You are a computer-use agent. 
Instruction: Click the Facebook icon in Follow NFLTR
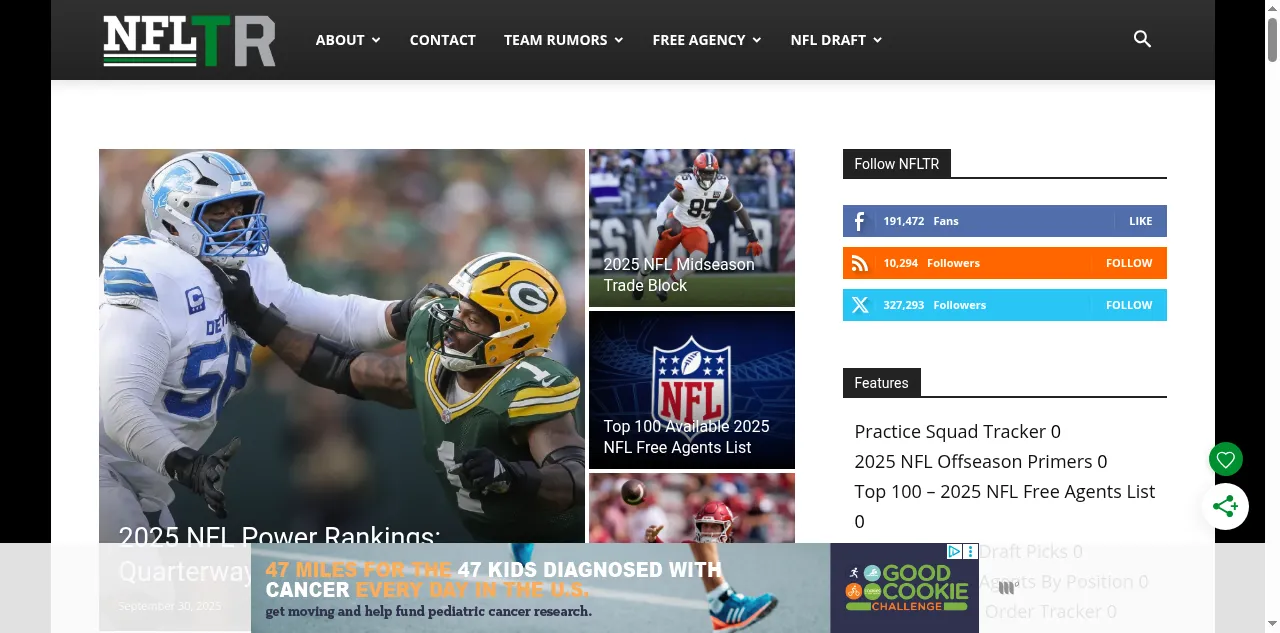859,221
